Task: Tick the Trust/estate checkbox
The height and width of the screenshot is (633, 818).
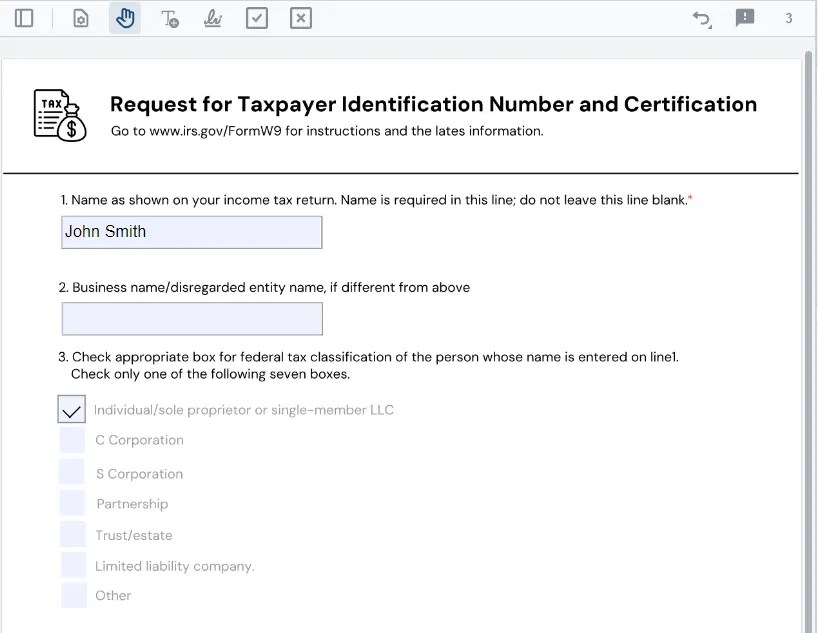Action: click(x=73, y=534)
